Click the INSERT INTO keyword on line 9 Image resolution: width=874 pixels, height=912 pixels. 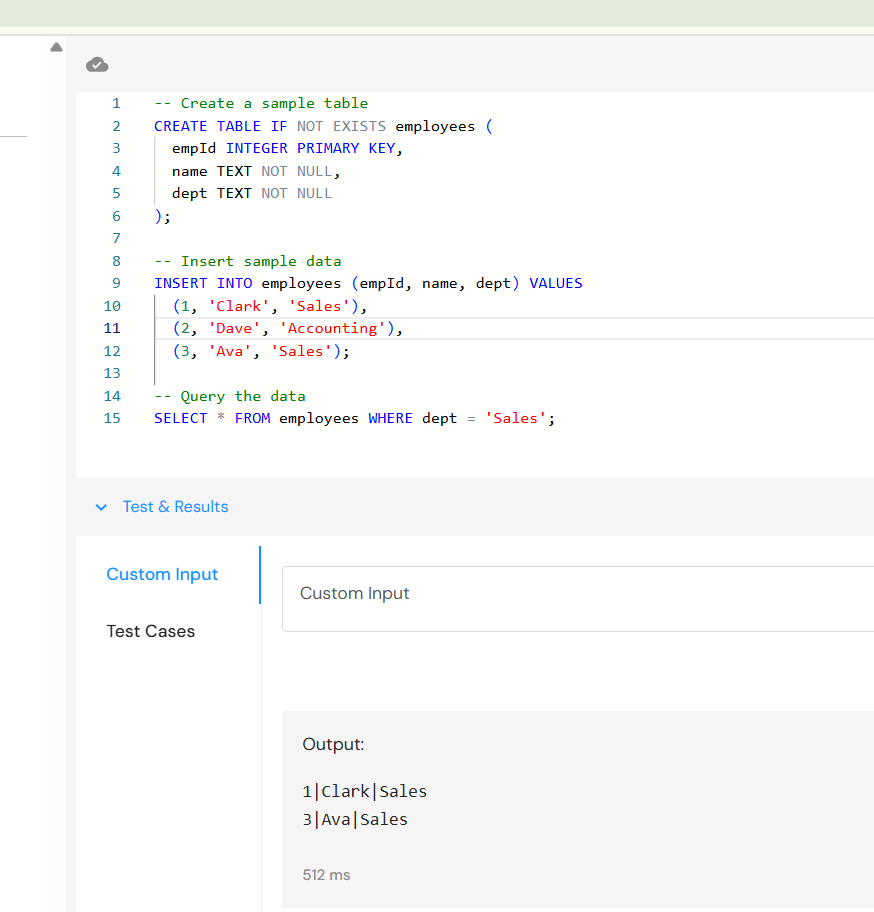click(x=203, y=283)
